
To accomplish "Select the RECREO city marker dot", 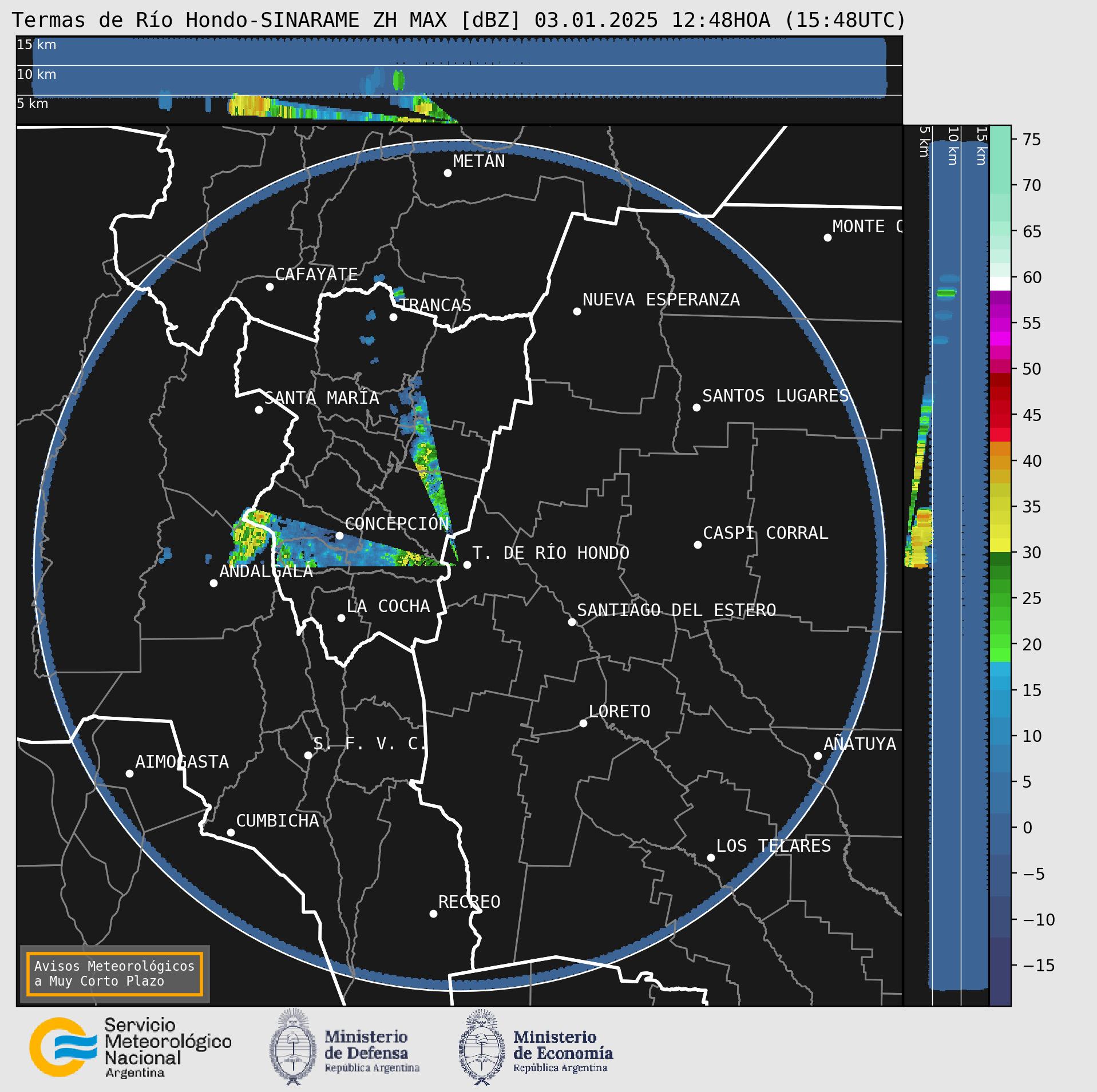I will 433,914.
